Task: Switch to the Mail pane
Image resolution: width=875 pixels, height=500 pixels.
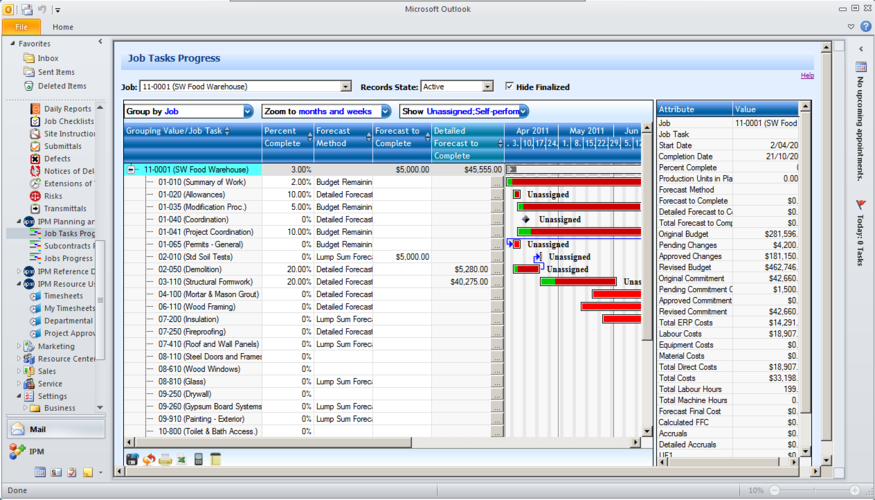Action: click(x=56, y=429)
